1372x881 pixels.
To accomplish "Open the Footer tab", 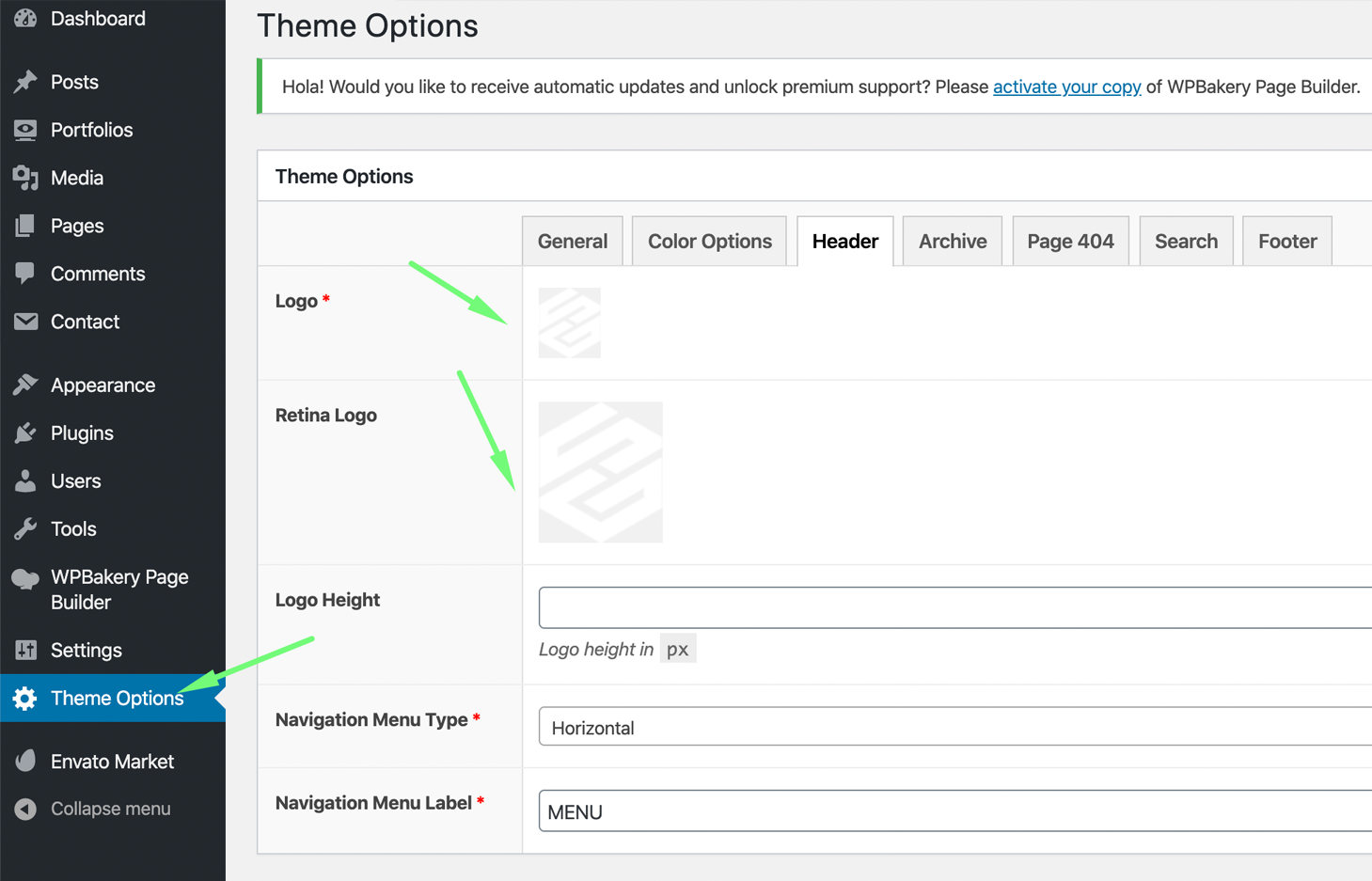I will coord(1286,242).
